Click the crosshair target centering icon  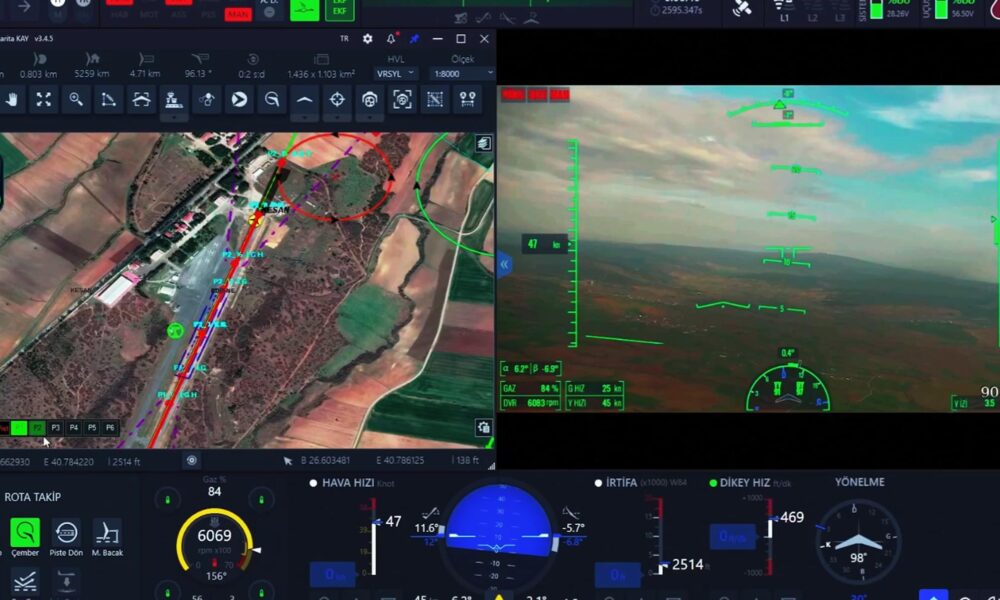(x=337, y=99)
